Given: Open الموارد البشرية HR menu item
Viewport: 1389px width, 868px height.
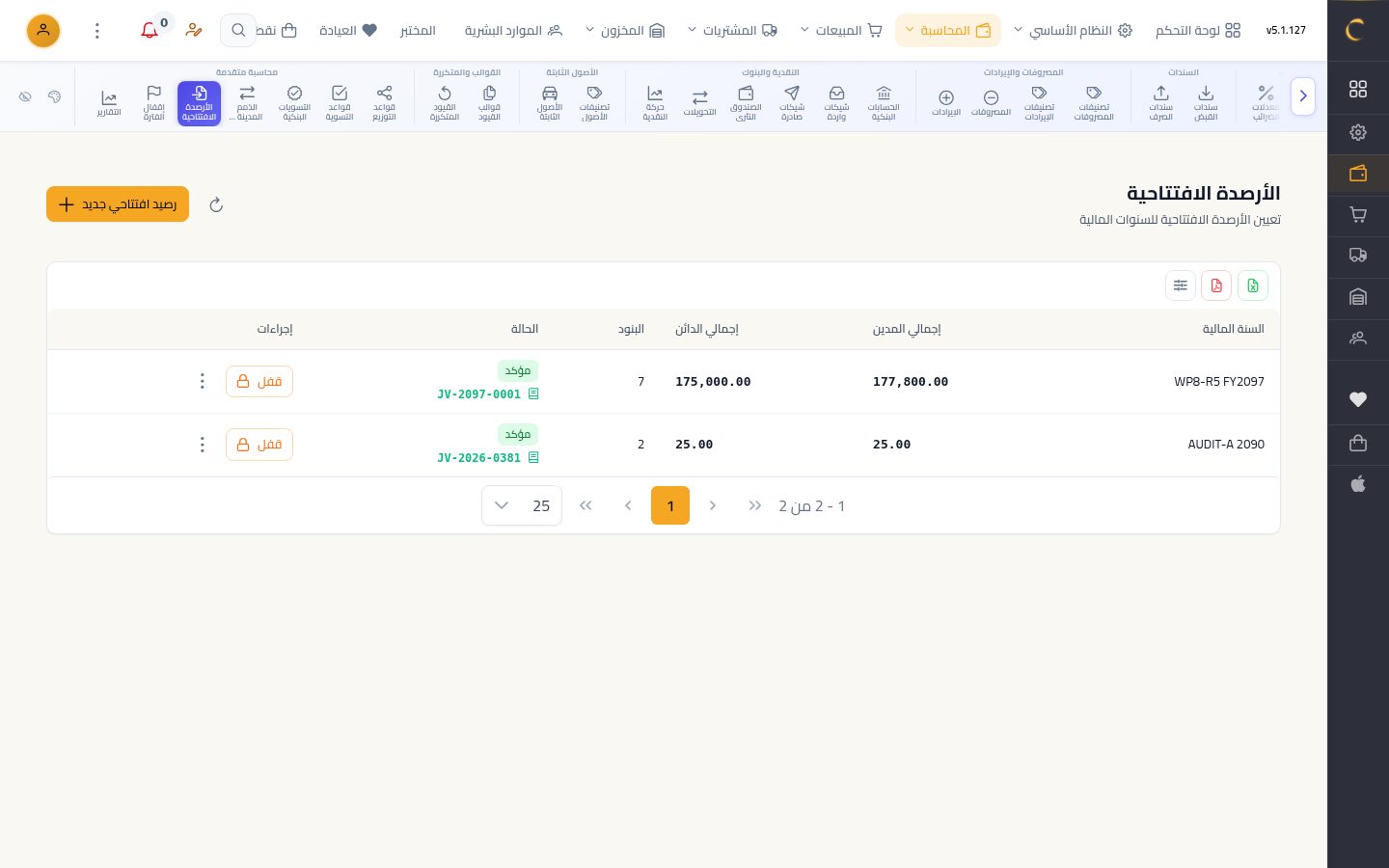Looking at the screenshot, I should [513, 31].
